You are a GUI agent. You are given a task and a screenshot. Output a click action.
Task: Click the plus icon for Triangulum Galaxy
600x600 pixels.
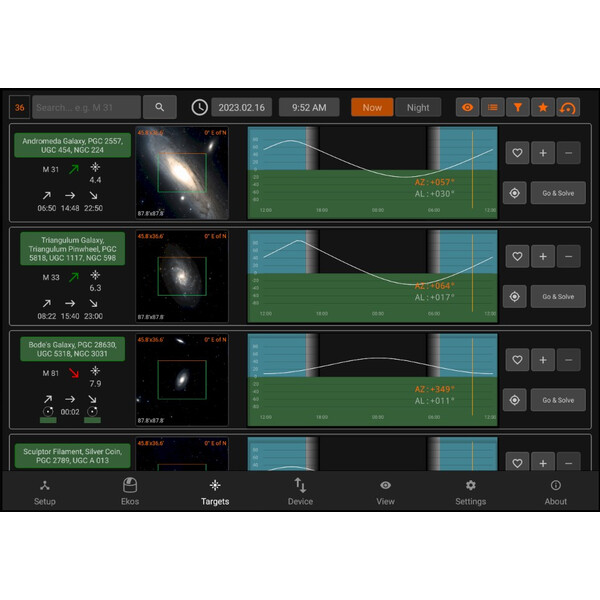[x=543, y=256]
